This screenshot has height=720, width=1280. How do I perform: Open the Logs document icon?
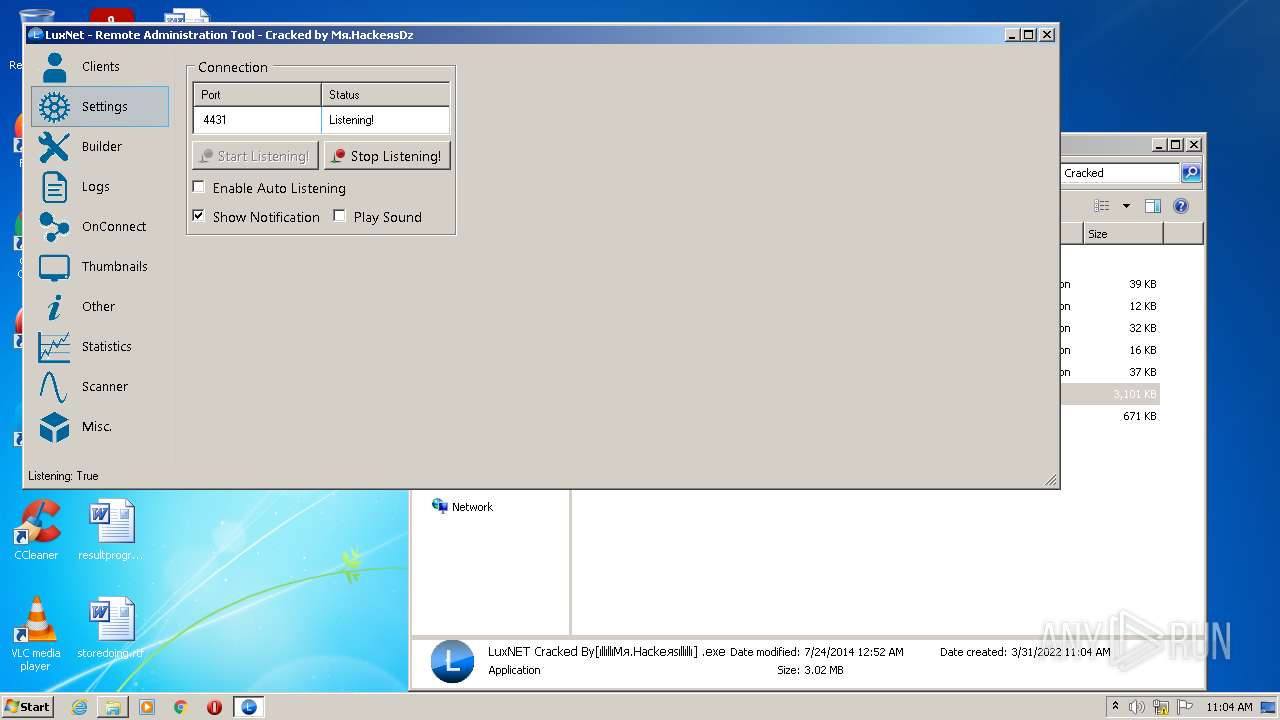pos(54,187)
